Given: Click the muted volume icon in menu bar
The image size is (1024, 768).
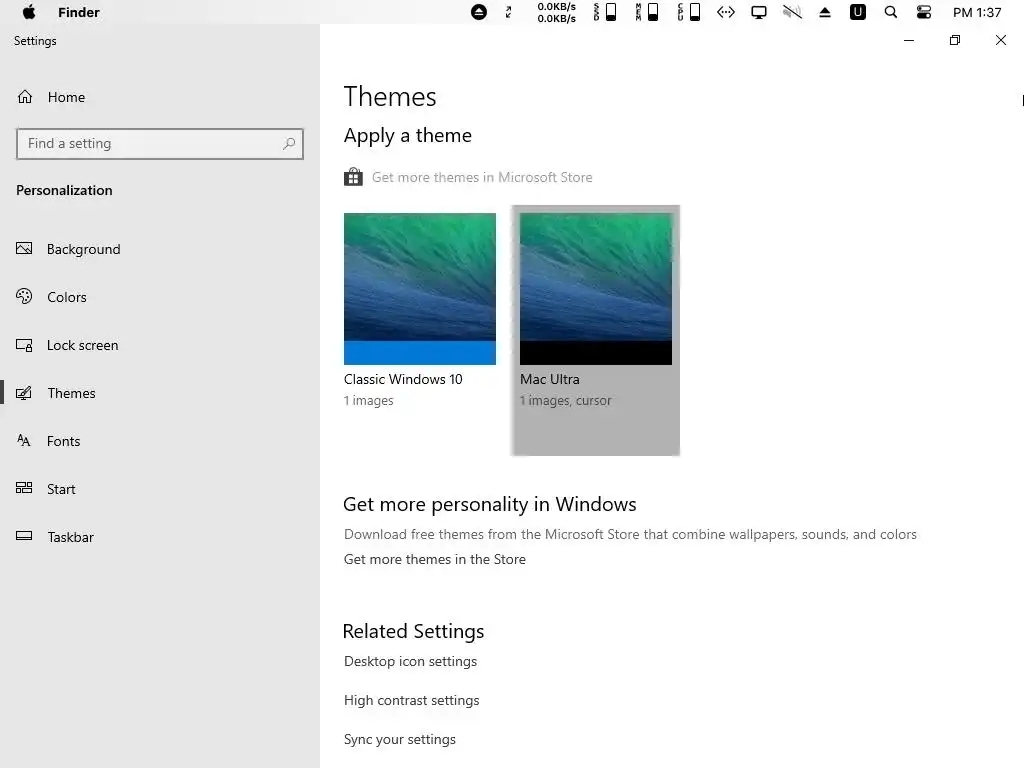Looking at the screenshot, I should (x=792, y=12).
